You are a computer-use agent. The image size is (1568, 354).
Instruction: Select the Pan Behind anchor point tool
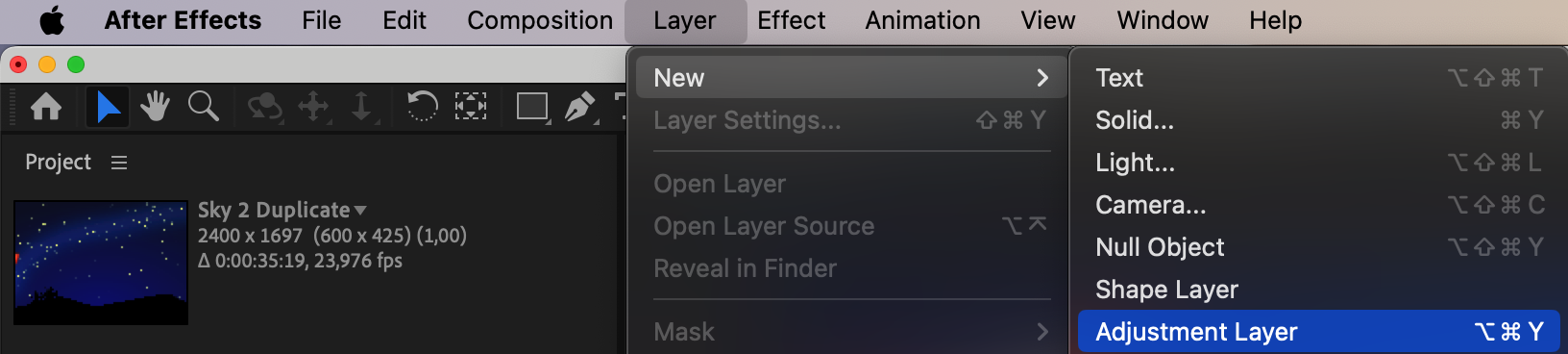pos(470,106)
